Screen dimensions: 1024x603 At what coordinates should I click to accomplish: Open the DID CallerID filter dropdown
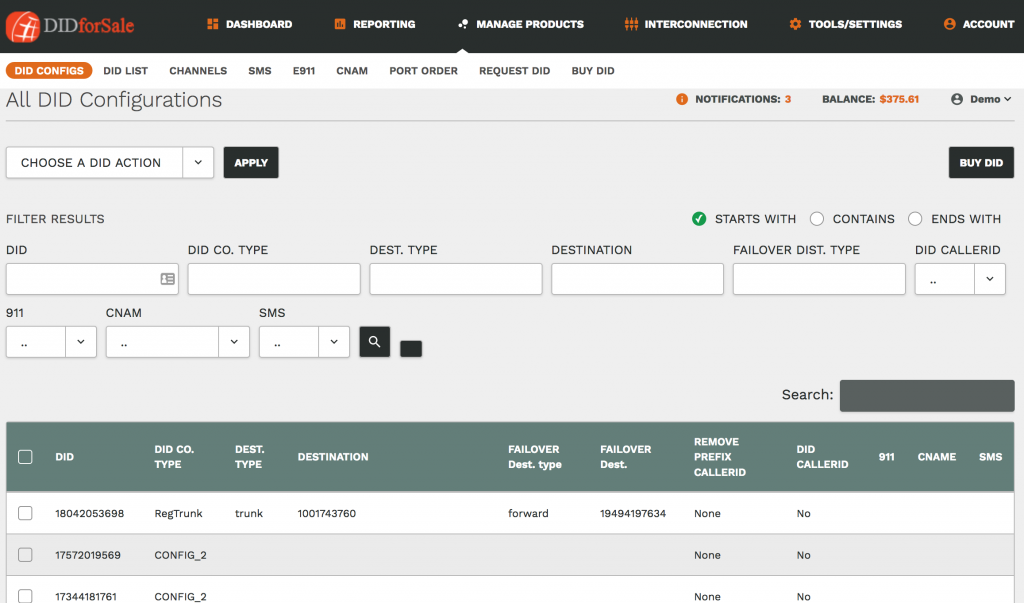(959, 279)
